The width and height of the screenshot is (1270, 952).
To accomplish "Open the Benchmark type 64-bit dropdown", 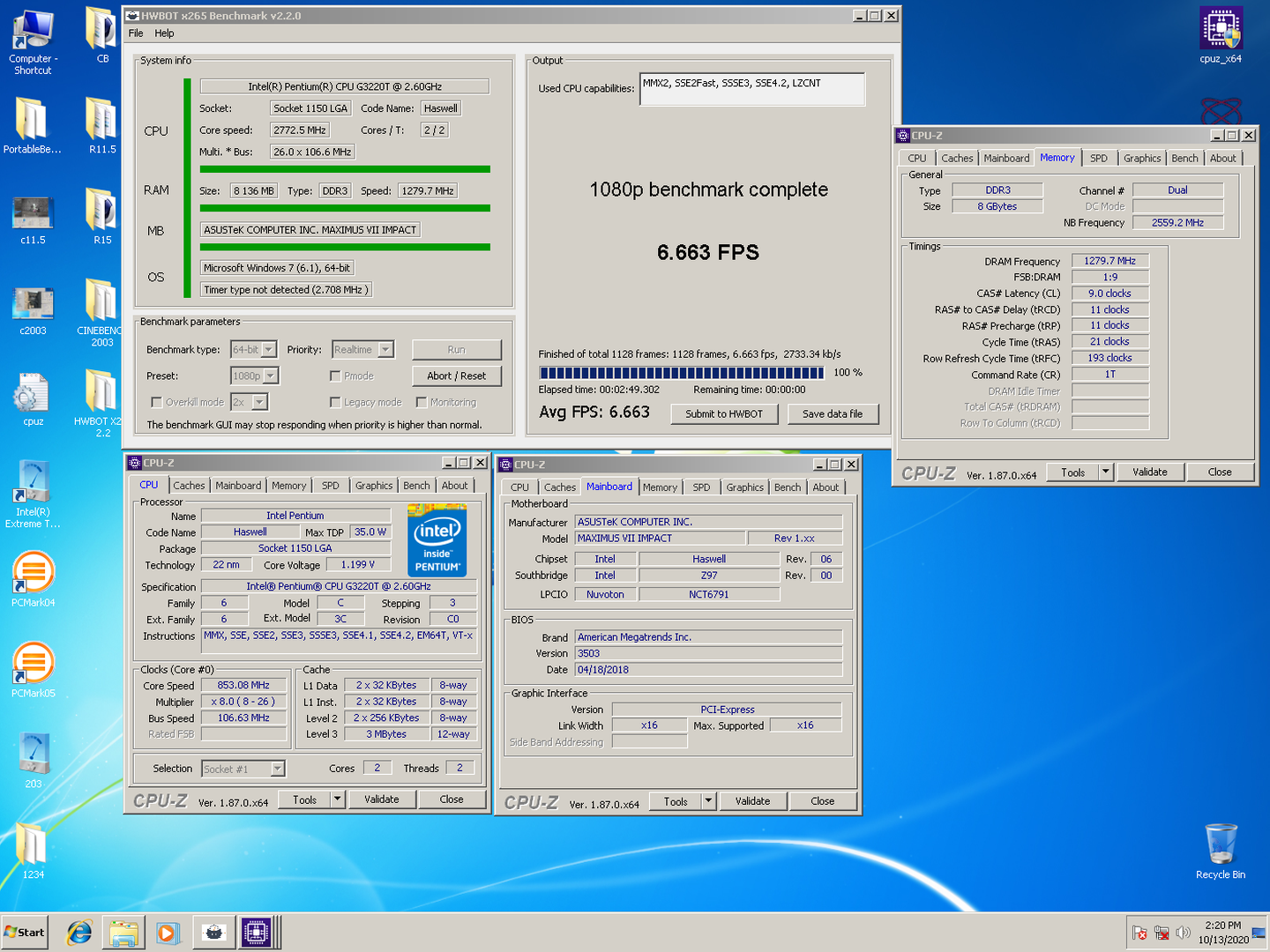I will click(x=254, y=350).
